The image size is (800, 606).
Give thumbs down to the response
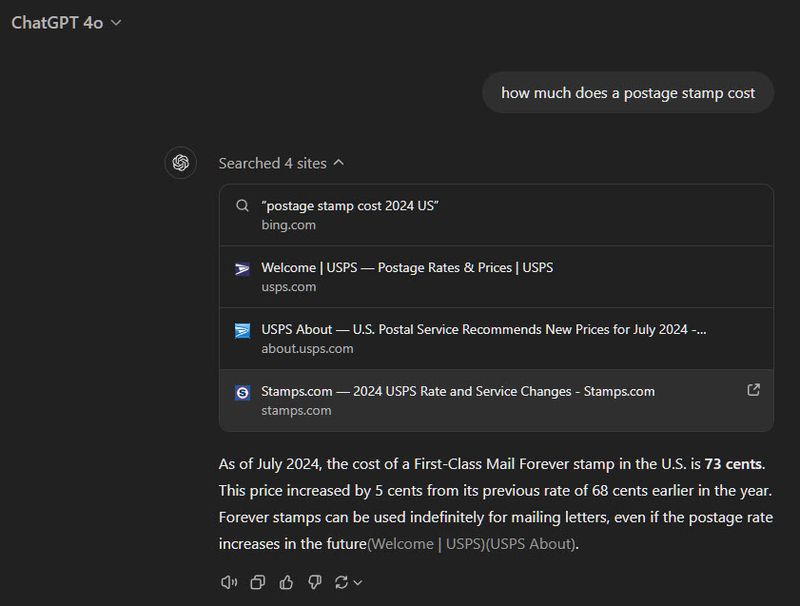point(315,582)
